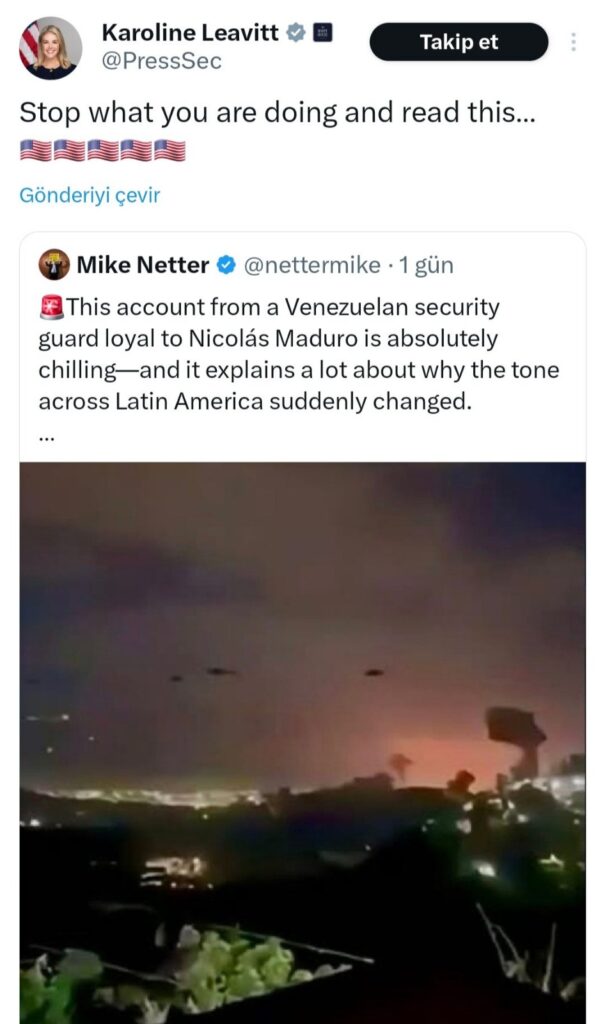The image size is (605, 1024).
Task: Open quoted text about Venezuelan security guard
Action: pyautogui.click(x=298, y=354)
